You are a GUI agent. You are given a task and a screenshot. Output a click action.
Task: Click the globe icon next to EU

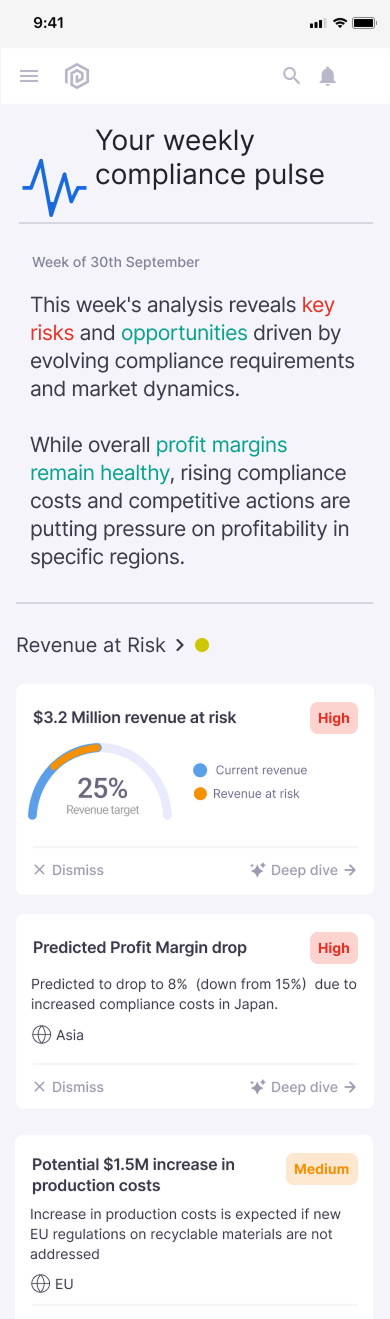point(41,1283)
